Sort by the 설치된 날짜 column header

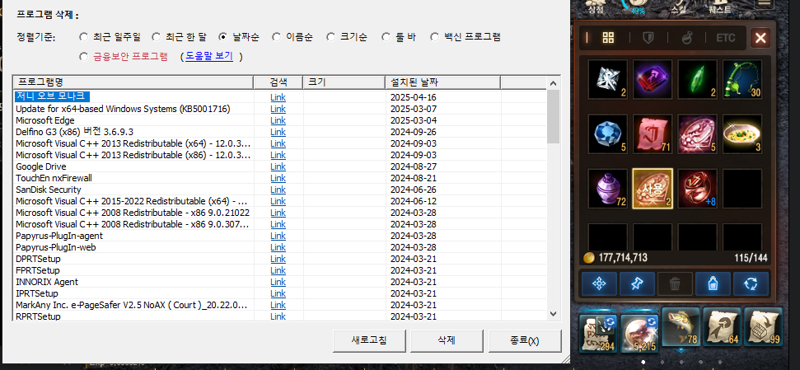[442, 82]
